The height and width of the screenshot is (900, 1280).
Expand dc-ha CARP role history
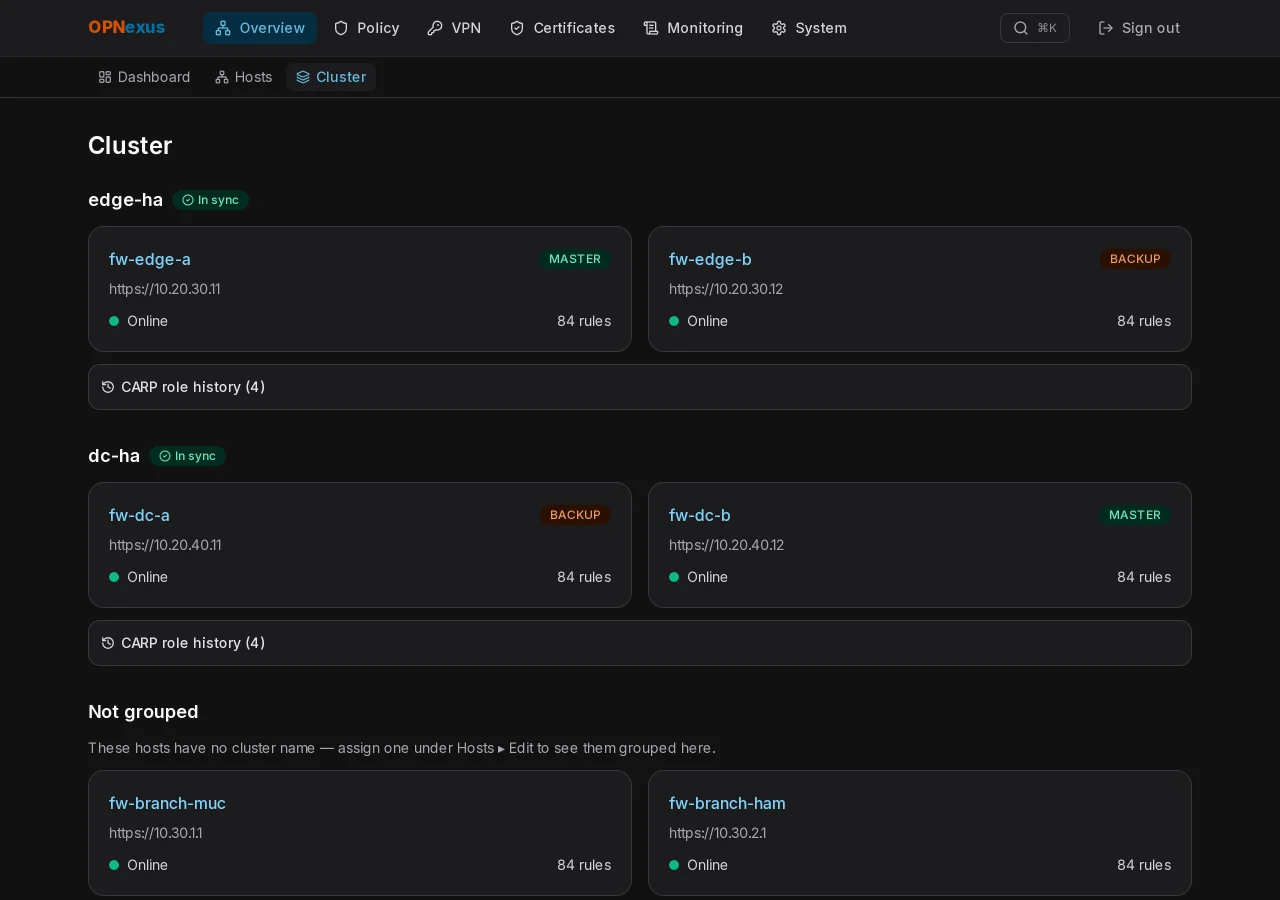(x=640, y=643)
